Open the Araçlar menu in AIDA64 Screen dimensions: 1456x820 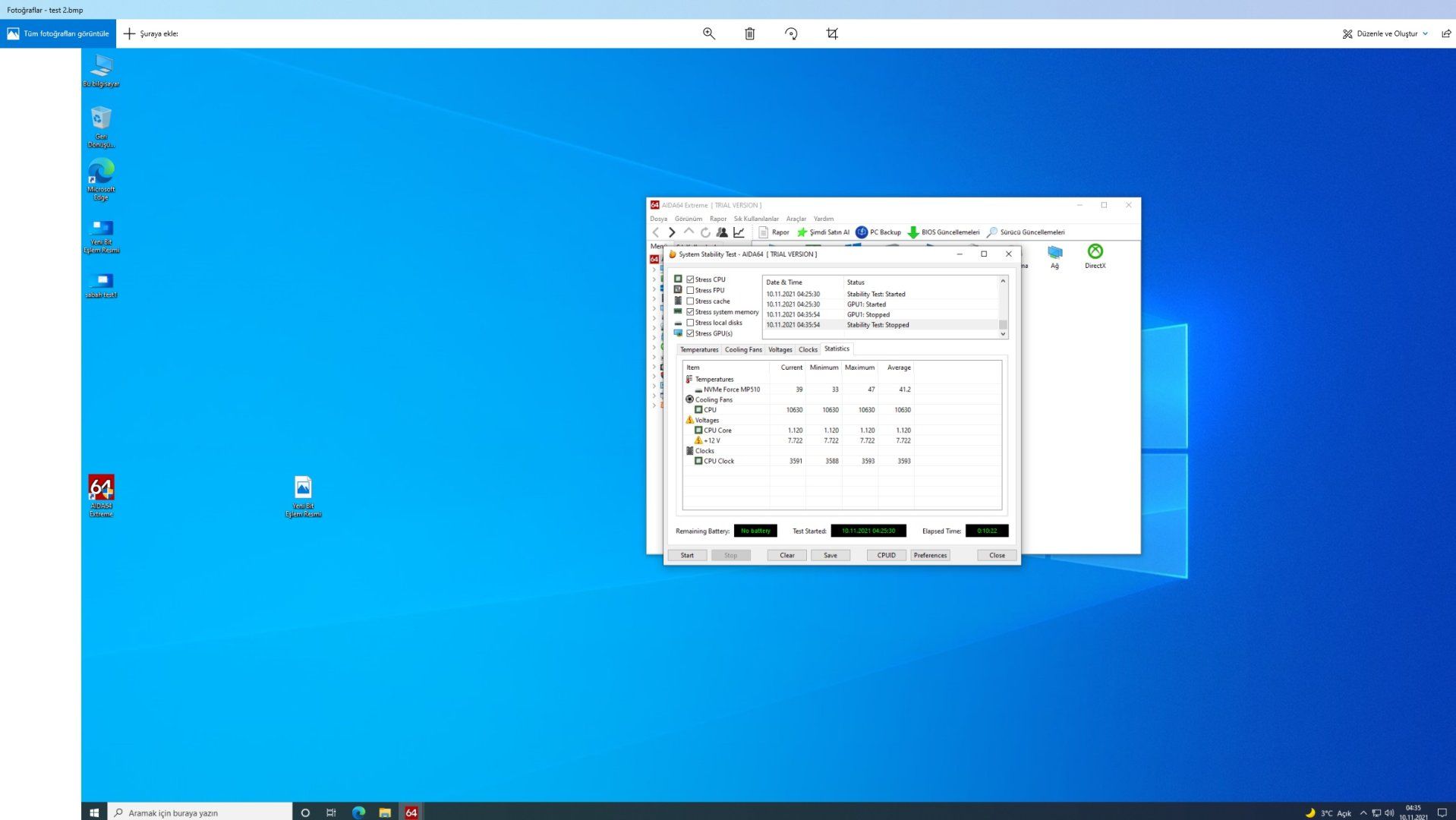coord(796,219)
